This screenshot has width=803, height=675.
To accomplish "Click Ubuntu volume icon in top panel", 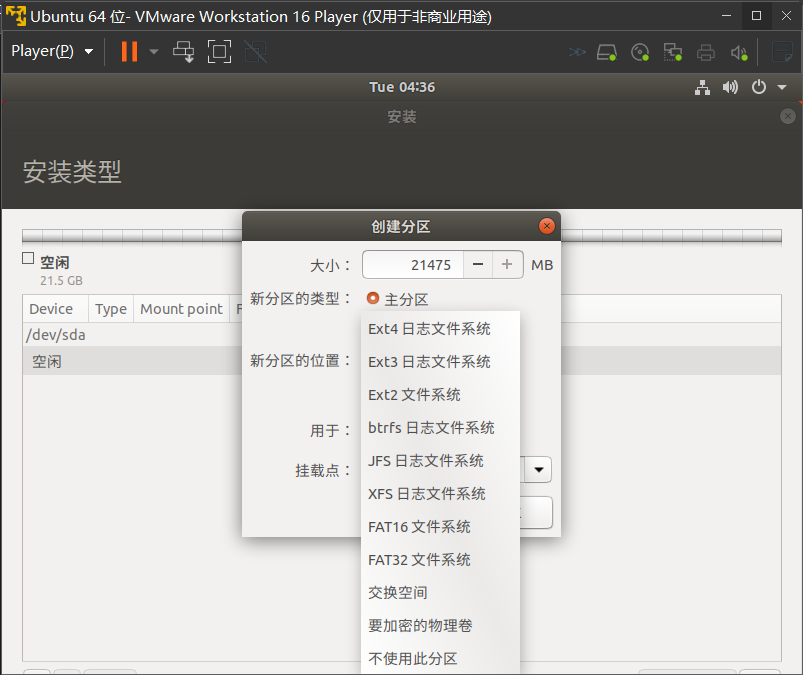I will pyautogui.click(x=730, y=87).
